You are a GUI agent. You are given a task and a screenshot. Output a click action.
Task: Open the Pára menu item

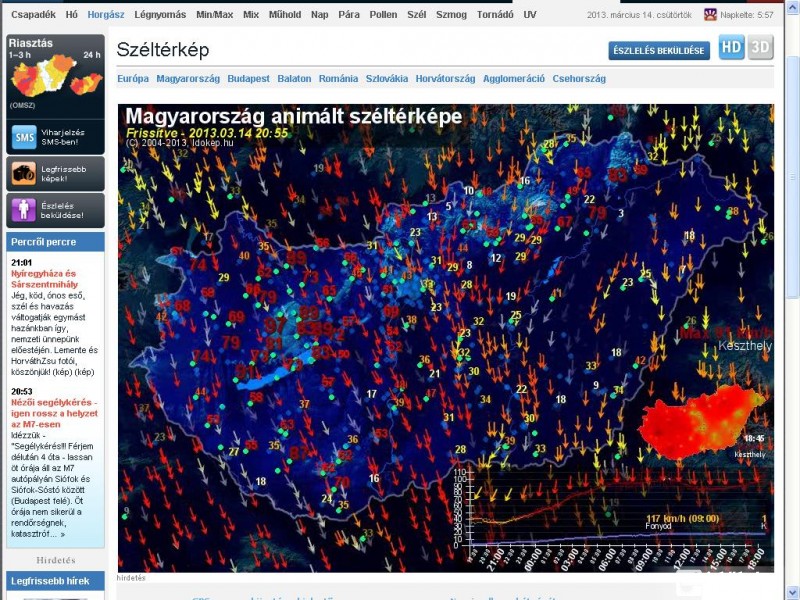349,15
